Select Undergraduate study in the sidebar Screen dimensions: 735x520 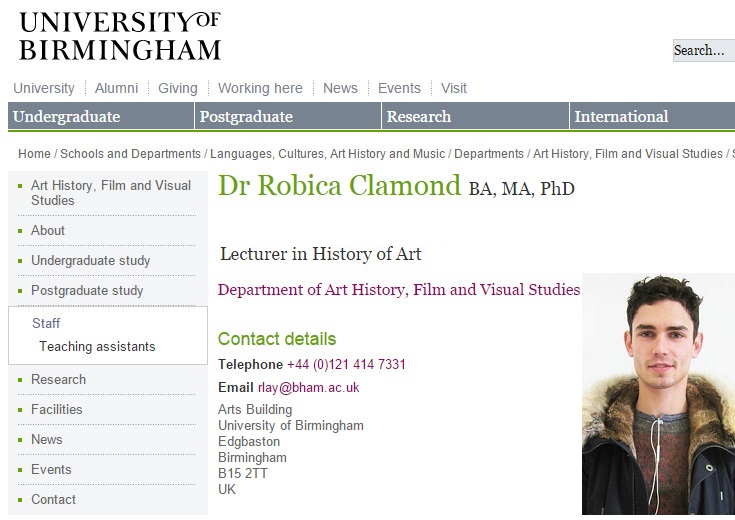[90, 261]
